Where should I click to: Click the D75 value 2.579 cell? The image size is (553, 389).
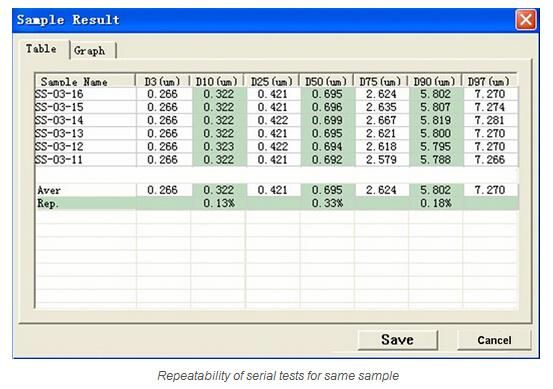tap(381, 159)
